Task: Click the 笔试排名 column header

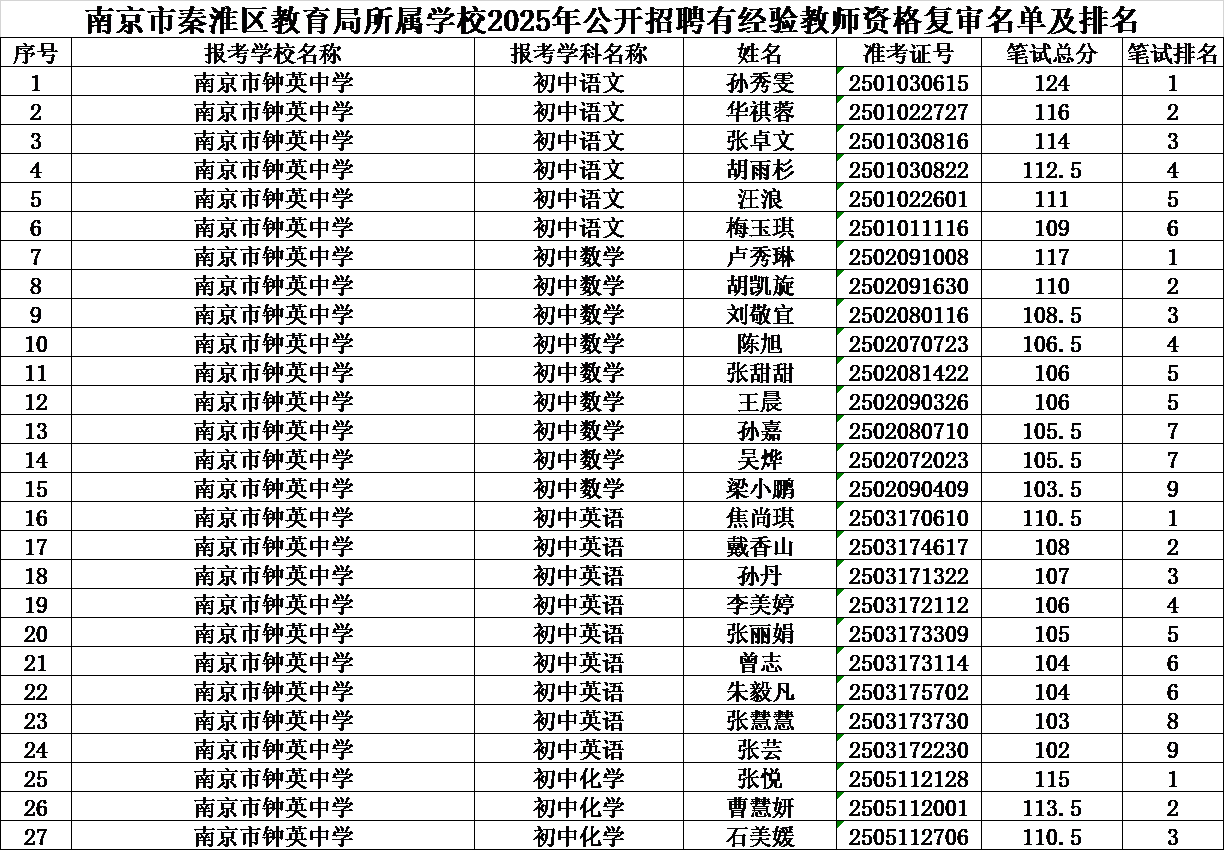Action: click(1172, 53)
